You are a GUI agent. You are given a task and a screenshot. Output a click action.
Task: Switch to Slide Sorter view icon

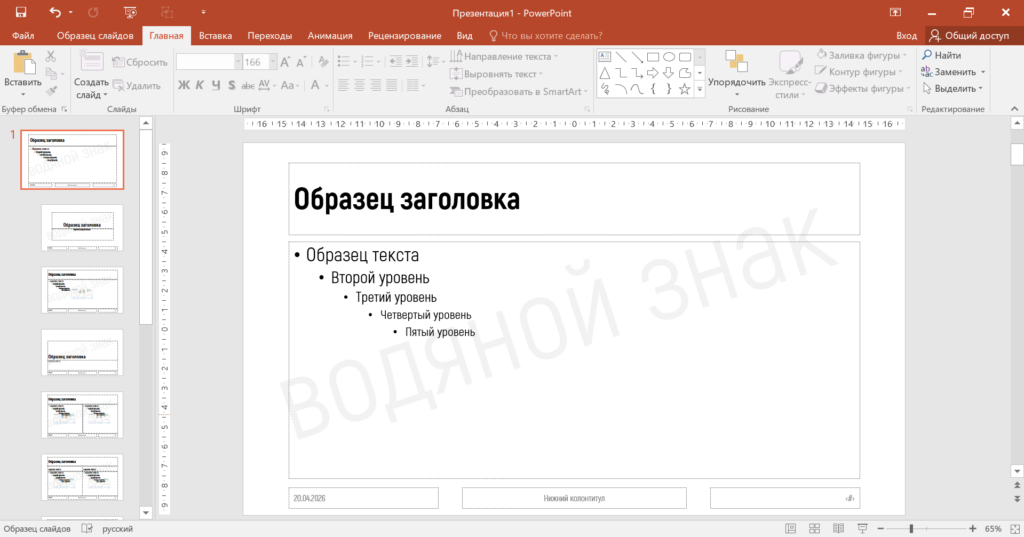tap(814, 529)
